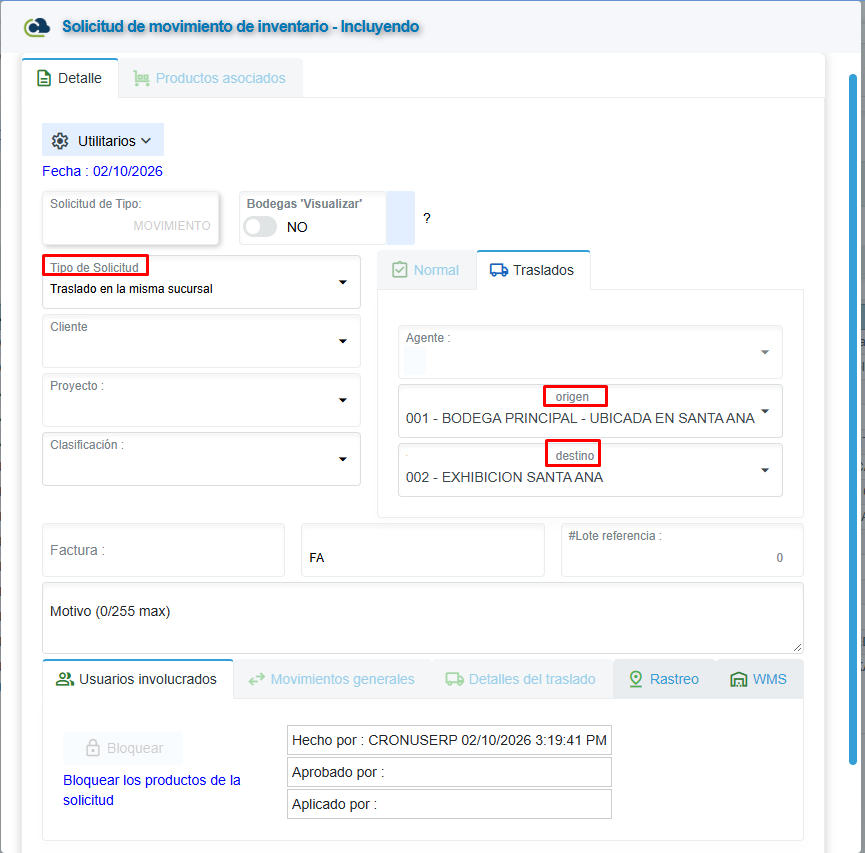The height and width of the screenshot is (853, 865).
Task: Click the Hecho por CRONUSERP box
Action: click(x=450, y=740)
